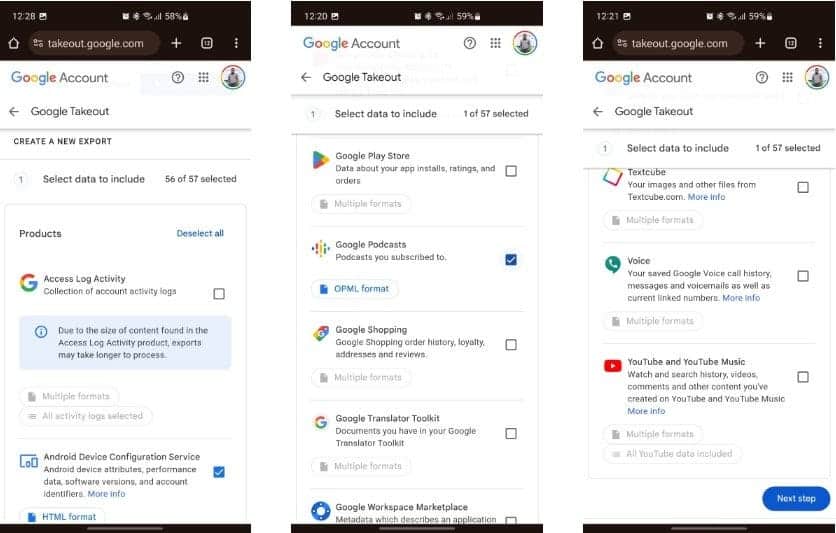Click Multiple formats under Voice

tap(653, 321)
